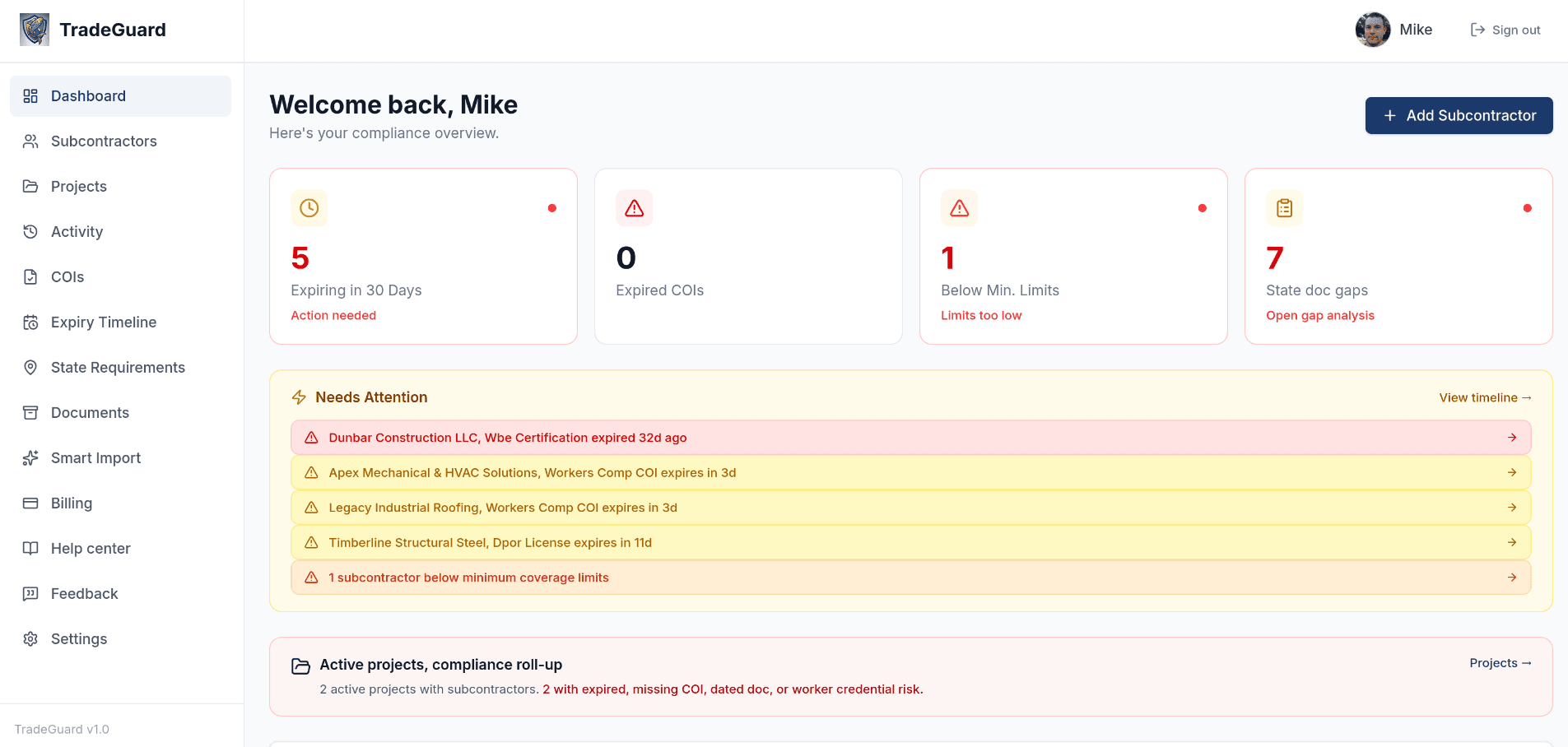Open State Requirements page
This screenshot has width=1568, height=747.
point(120,368)
